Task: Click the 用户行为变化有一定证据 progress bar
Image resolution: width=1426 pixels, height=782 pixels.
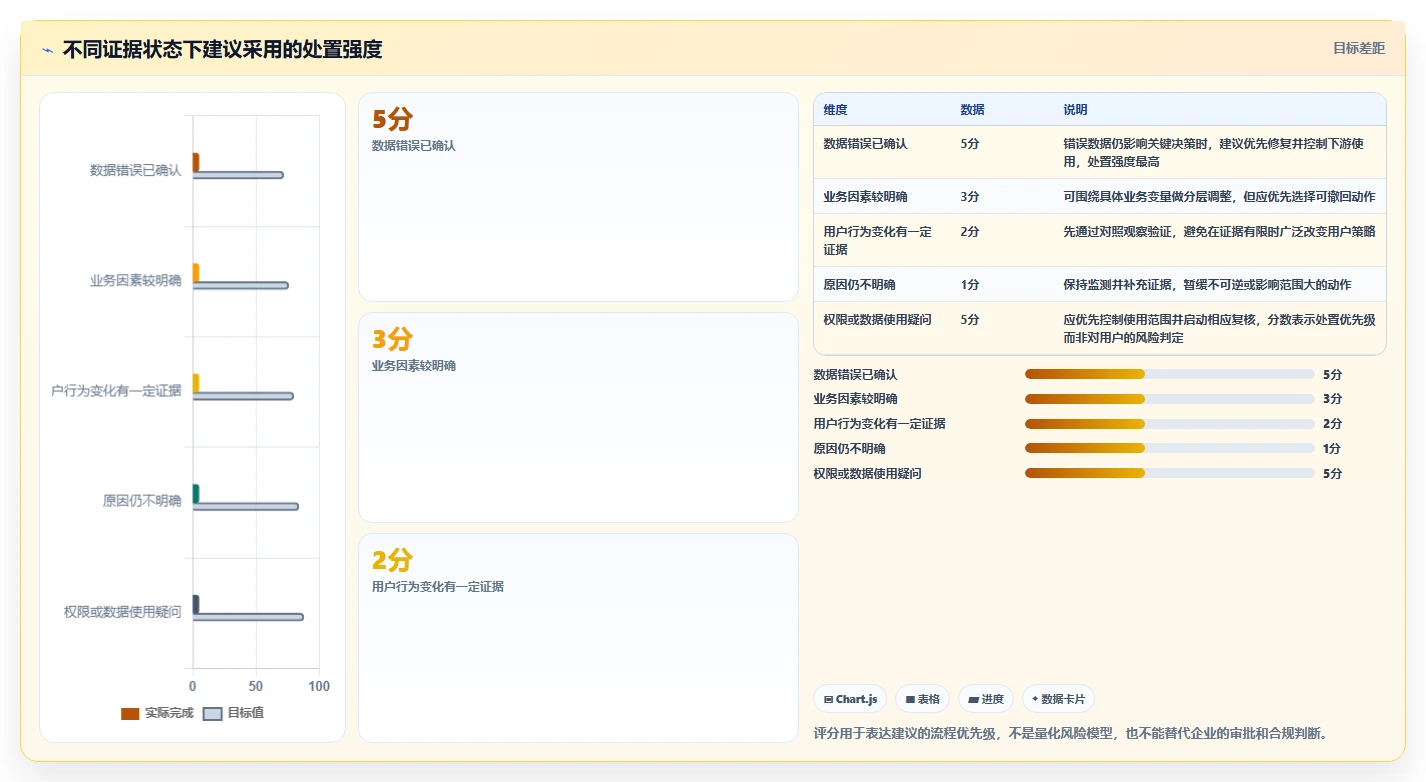Action: (1169, 424)
